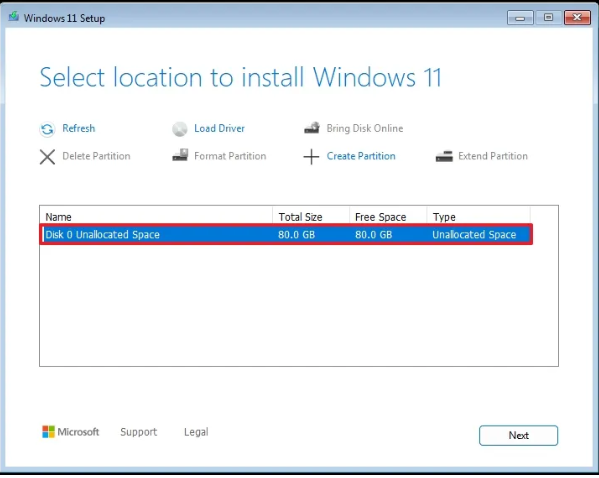The height and width of the screenshot is (478, 599).
Task: Proceed with the Next button
Action: (518, 436)
